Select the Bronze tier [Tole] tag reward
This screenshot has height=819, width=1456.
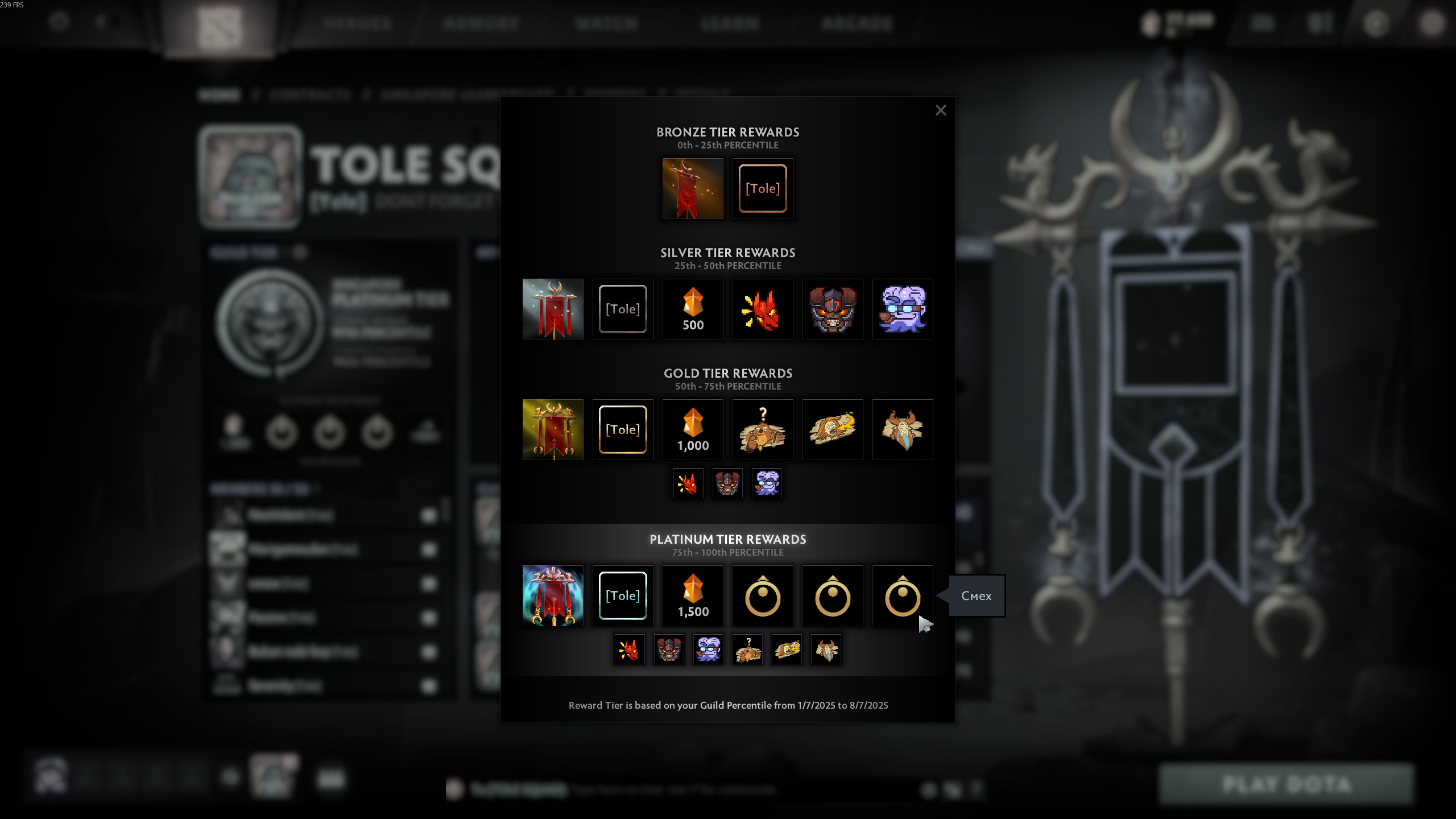pos(763,189)
